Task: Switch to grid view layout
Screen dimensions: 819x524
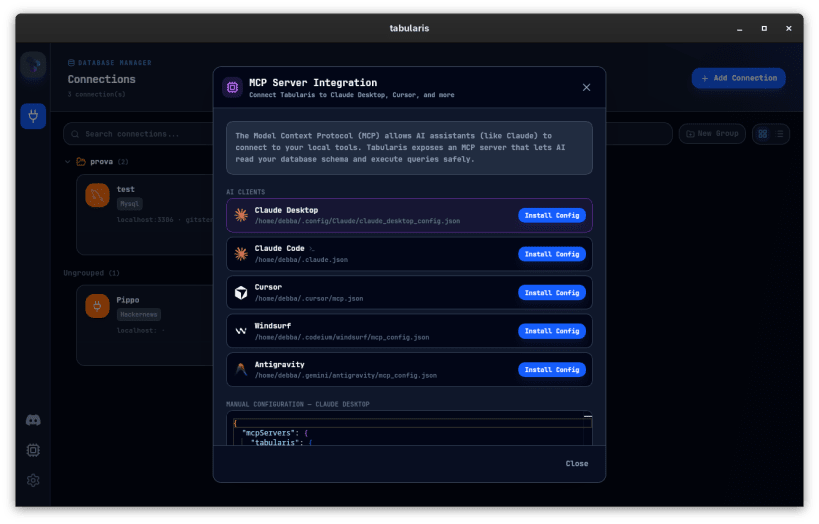Action: 763,134
